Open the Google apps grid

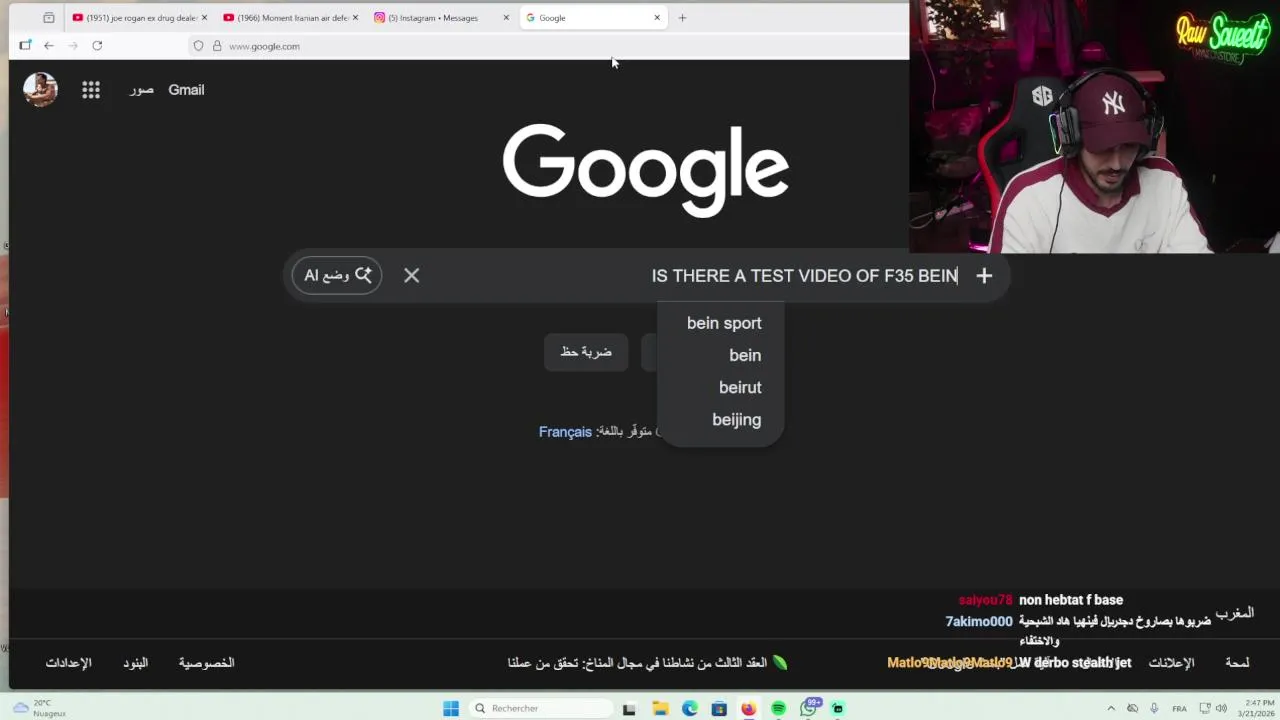click(91, 90)
